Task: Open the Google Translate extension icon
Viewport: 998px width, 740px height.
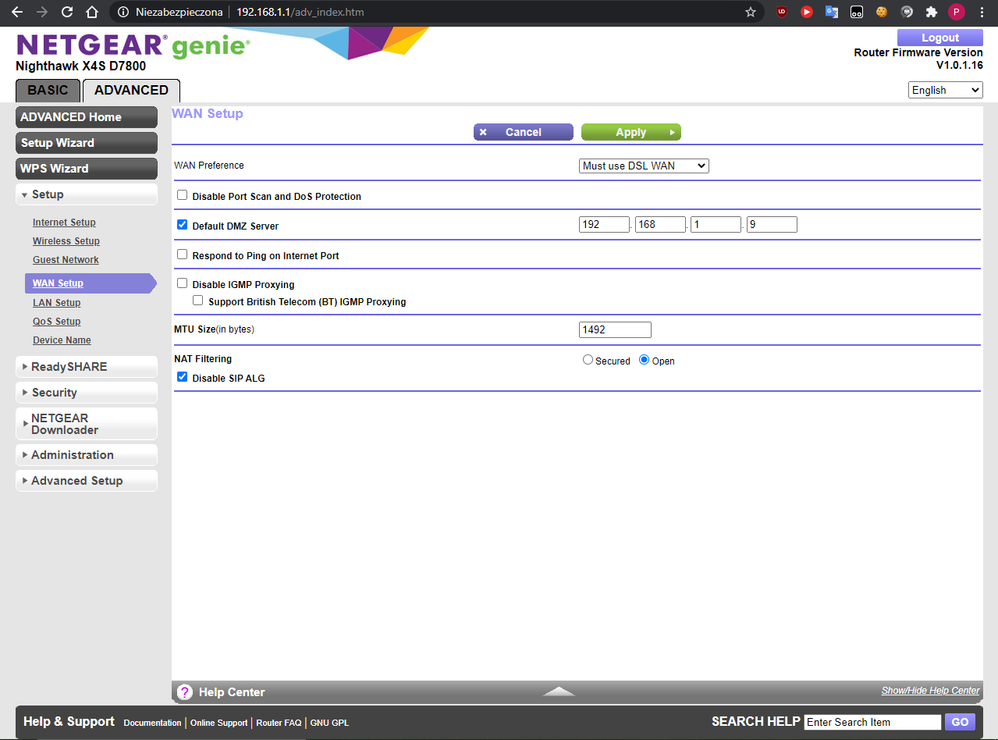Action: pyautogui.click(x=831, y=12)
